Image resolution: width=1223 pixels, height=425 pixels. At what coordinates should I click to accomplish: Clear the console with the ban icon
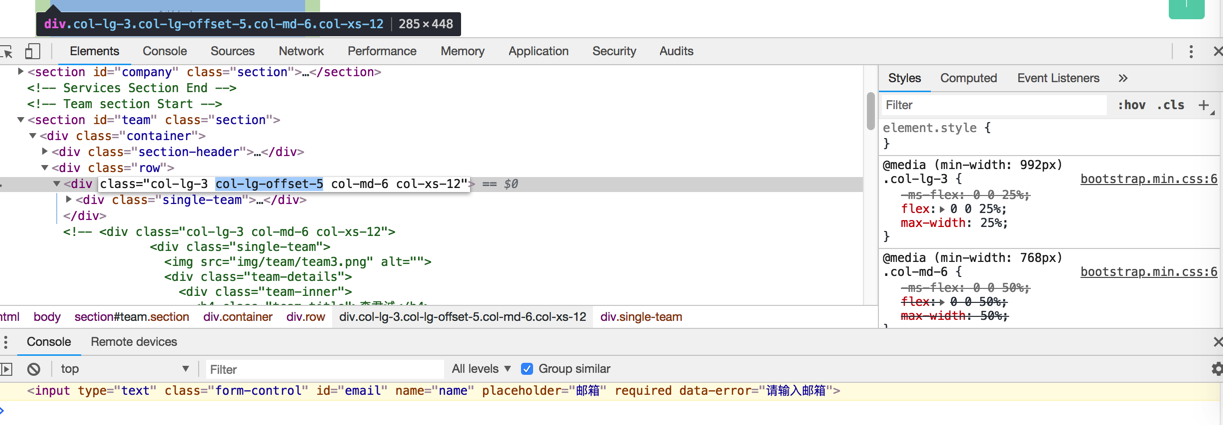point(33,369)
